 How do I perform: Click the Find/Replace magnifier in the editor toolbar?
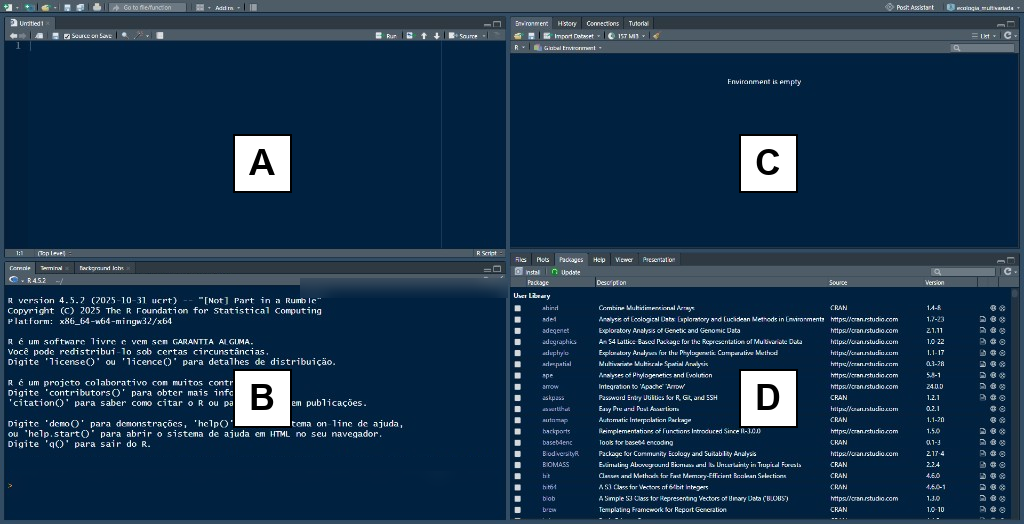(125, 35)
